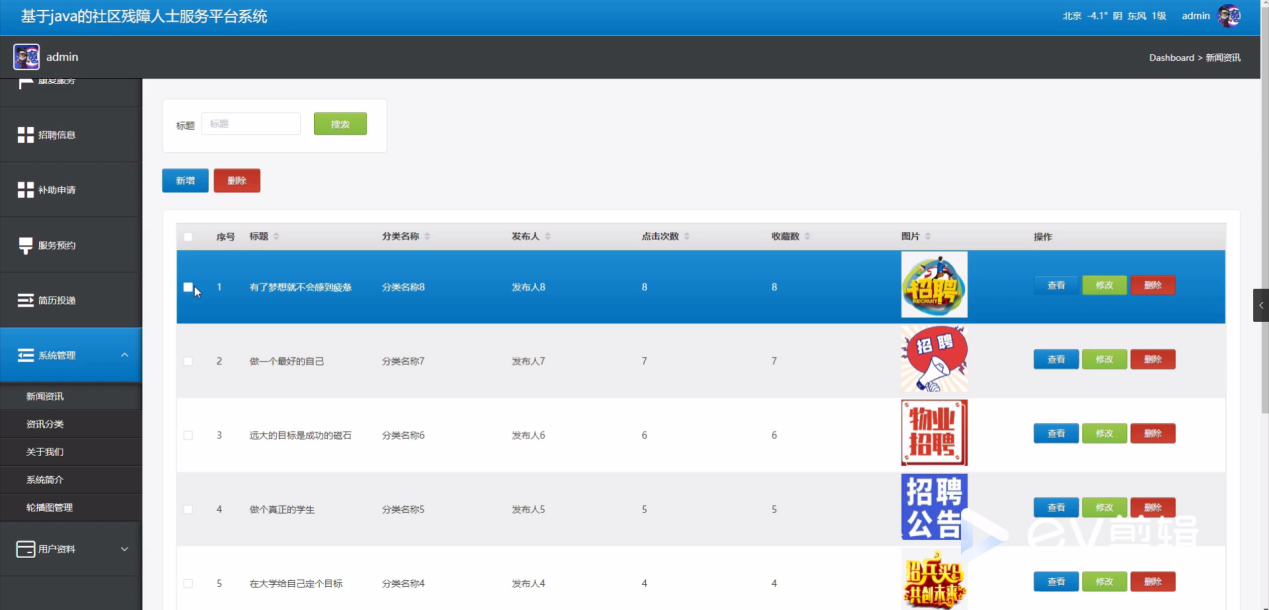The image size is (1269, 610).
Task: Click the title text 做一个最好的自己
Action: 287,361
